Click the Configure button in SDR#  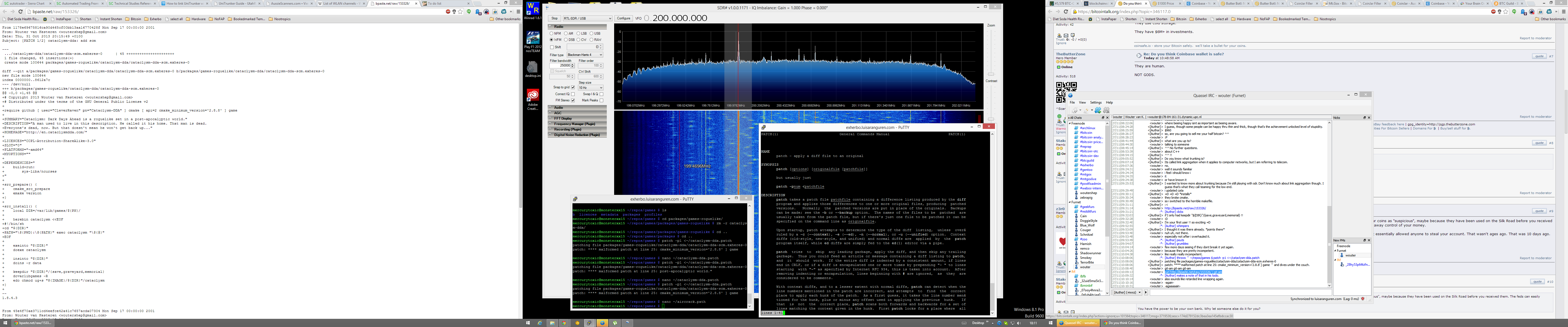click(623, 18)
